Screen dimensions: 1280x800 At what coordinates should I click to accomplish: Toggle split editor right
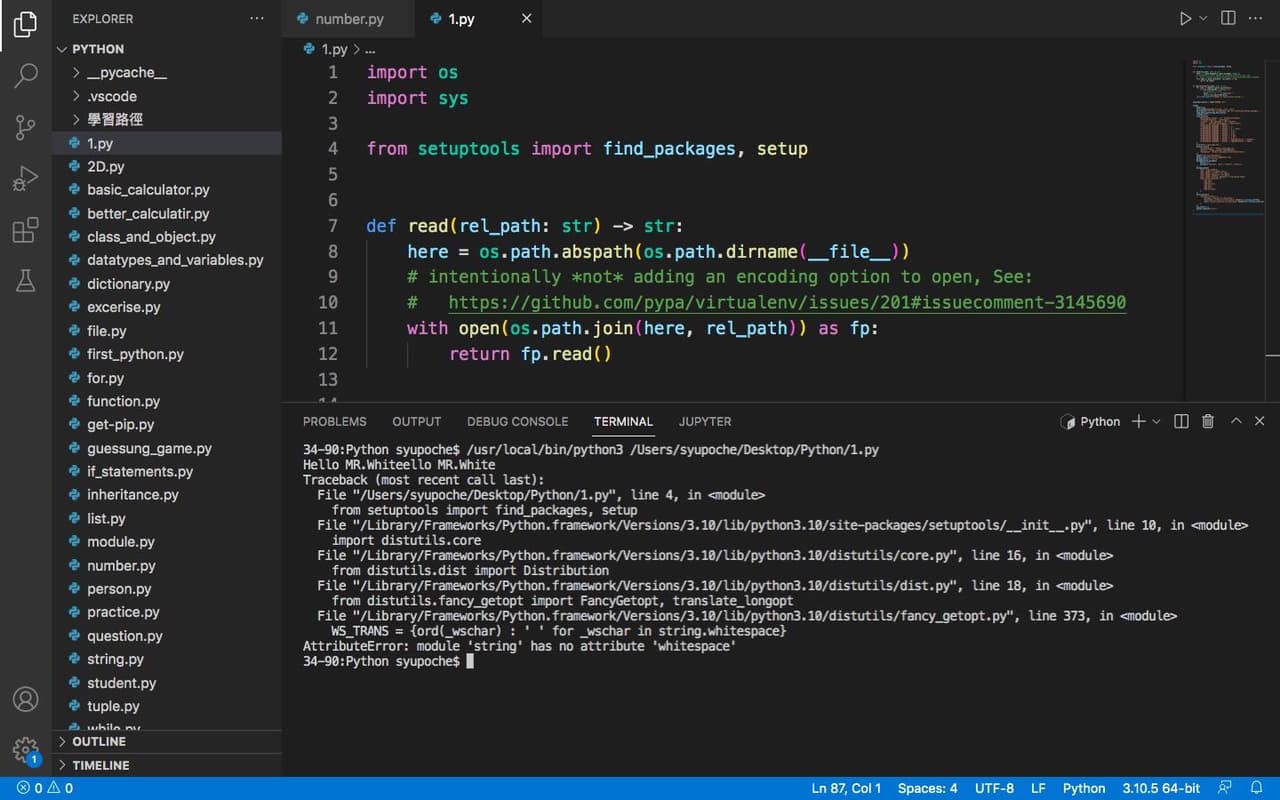pyautogui.click(x=1228, y=19)
